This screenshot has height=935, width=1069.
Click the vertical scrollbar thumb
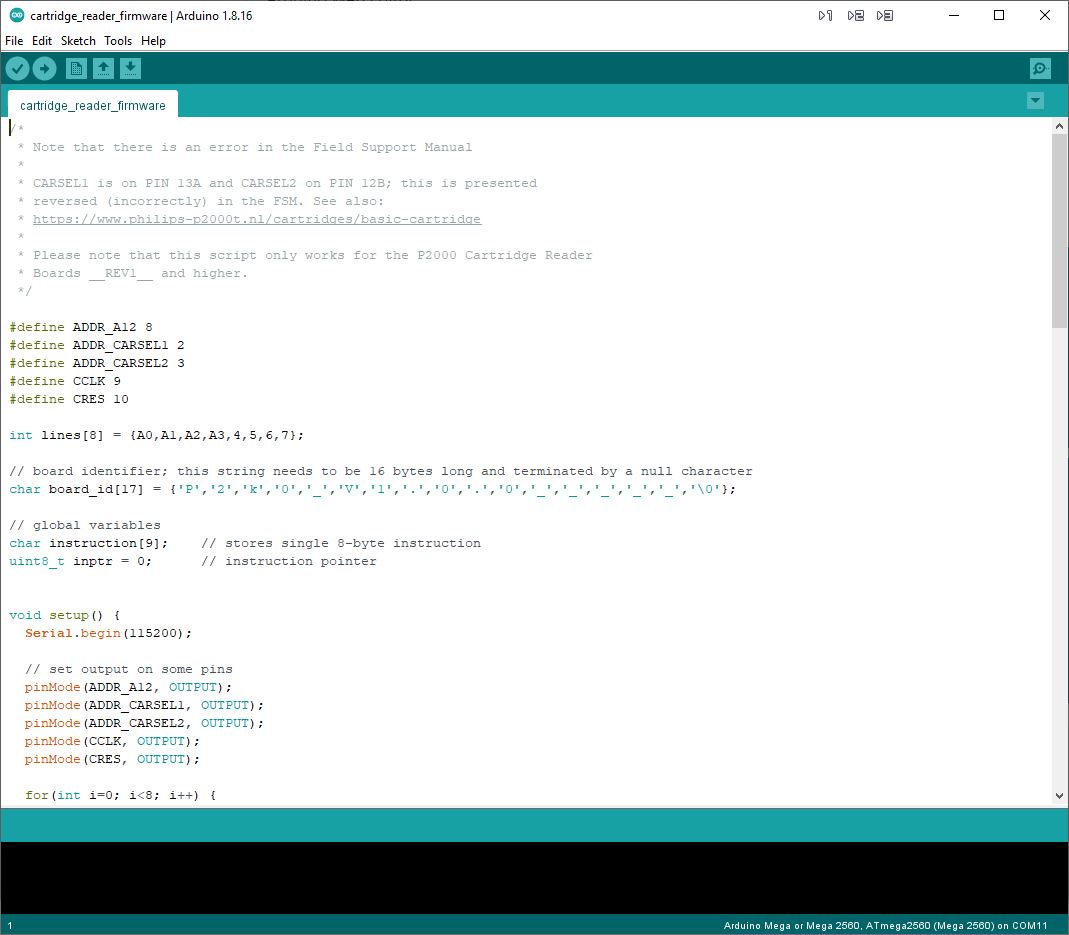pos(1059,231)
